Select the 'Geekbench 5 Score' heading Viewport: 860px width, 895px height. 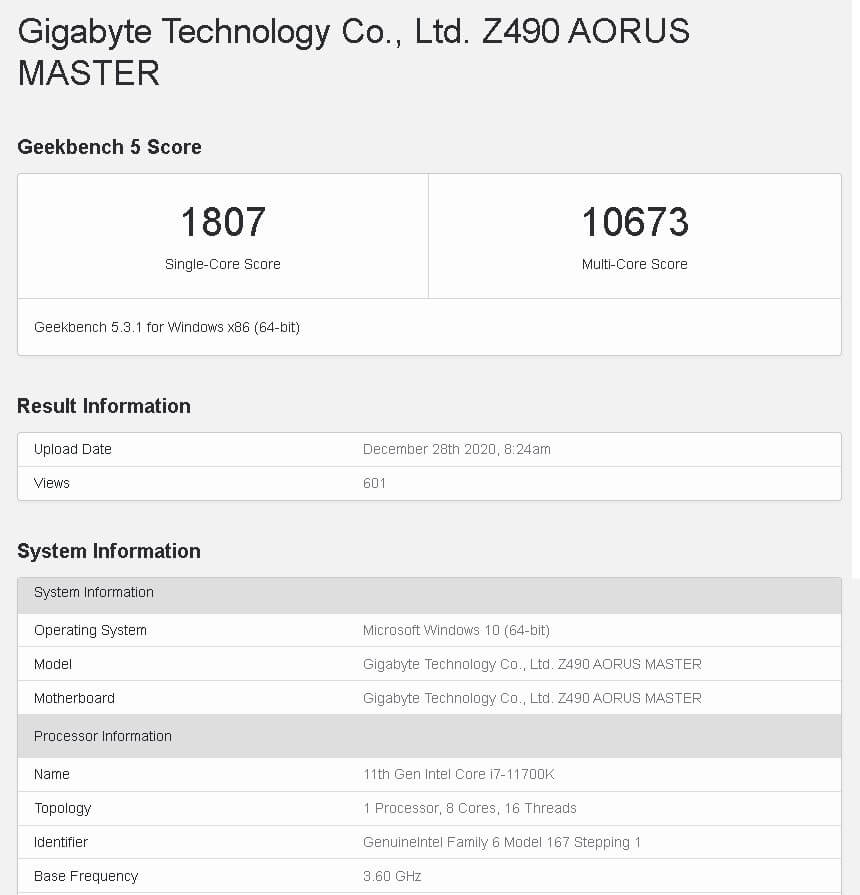point(109,147)
